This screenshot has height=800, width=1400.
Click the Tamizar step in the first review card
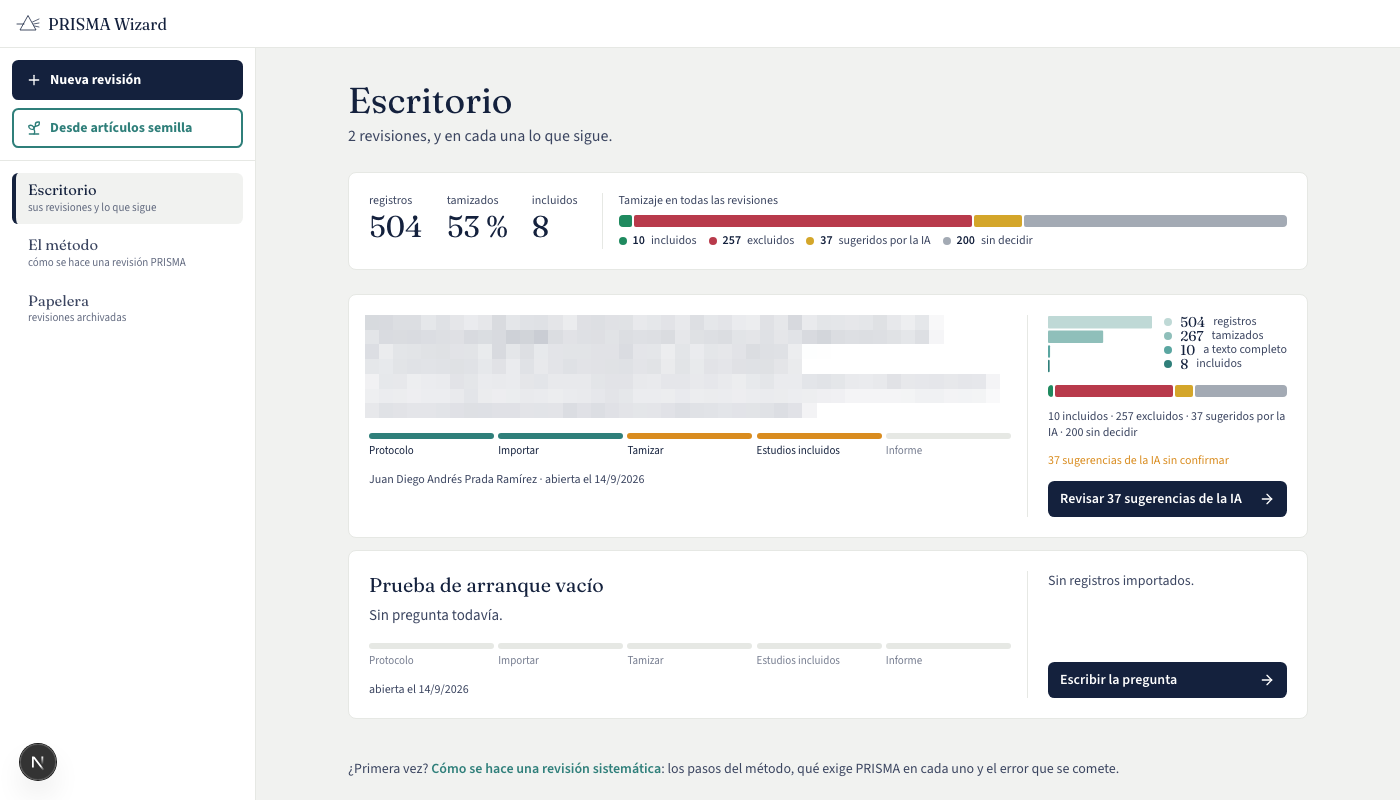click(689, 444)
